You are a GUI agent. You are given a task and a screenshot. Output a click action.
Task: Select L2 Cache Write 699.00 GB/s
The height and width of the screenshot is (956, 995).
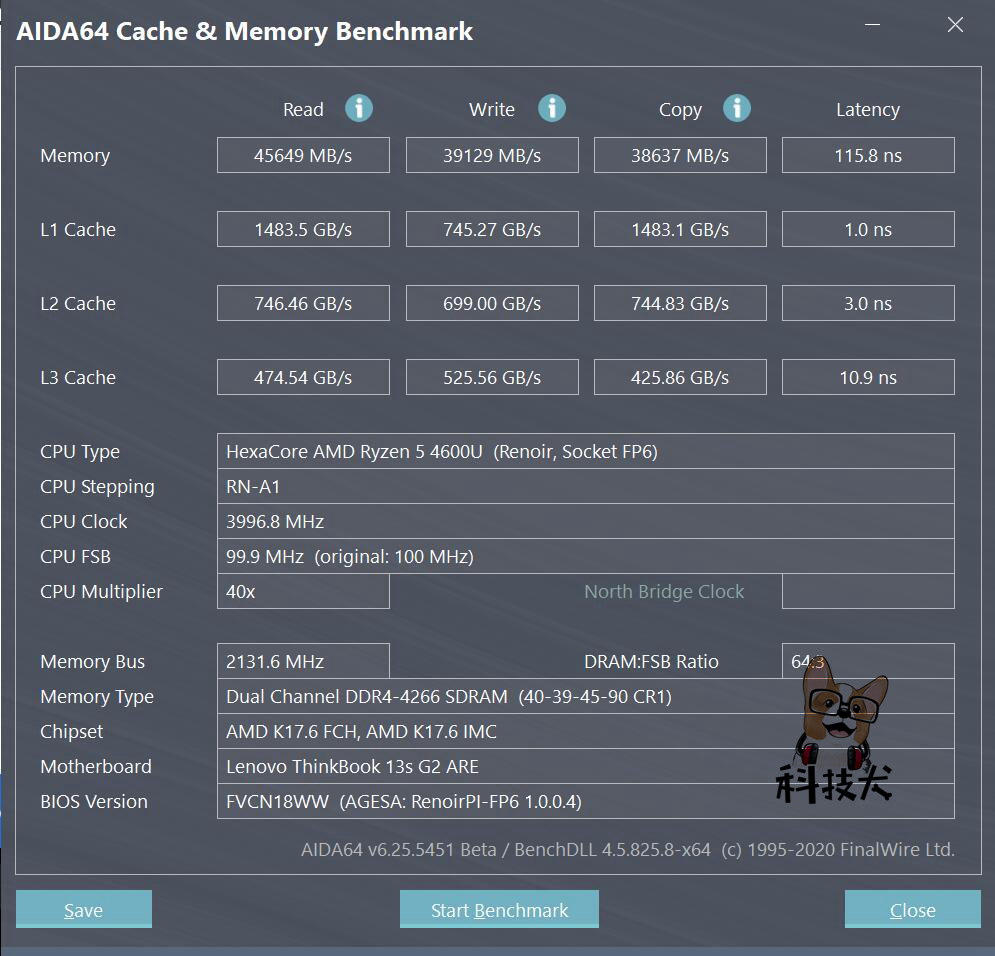coord(492,303)
